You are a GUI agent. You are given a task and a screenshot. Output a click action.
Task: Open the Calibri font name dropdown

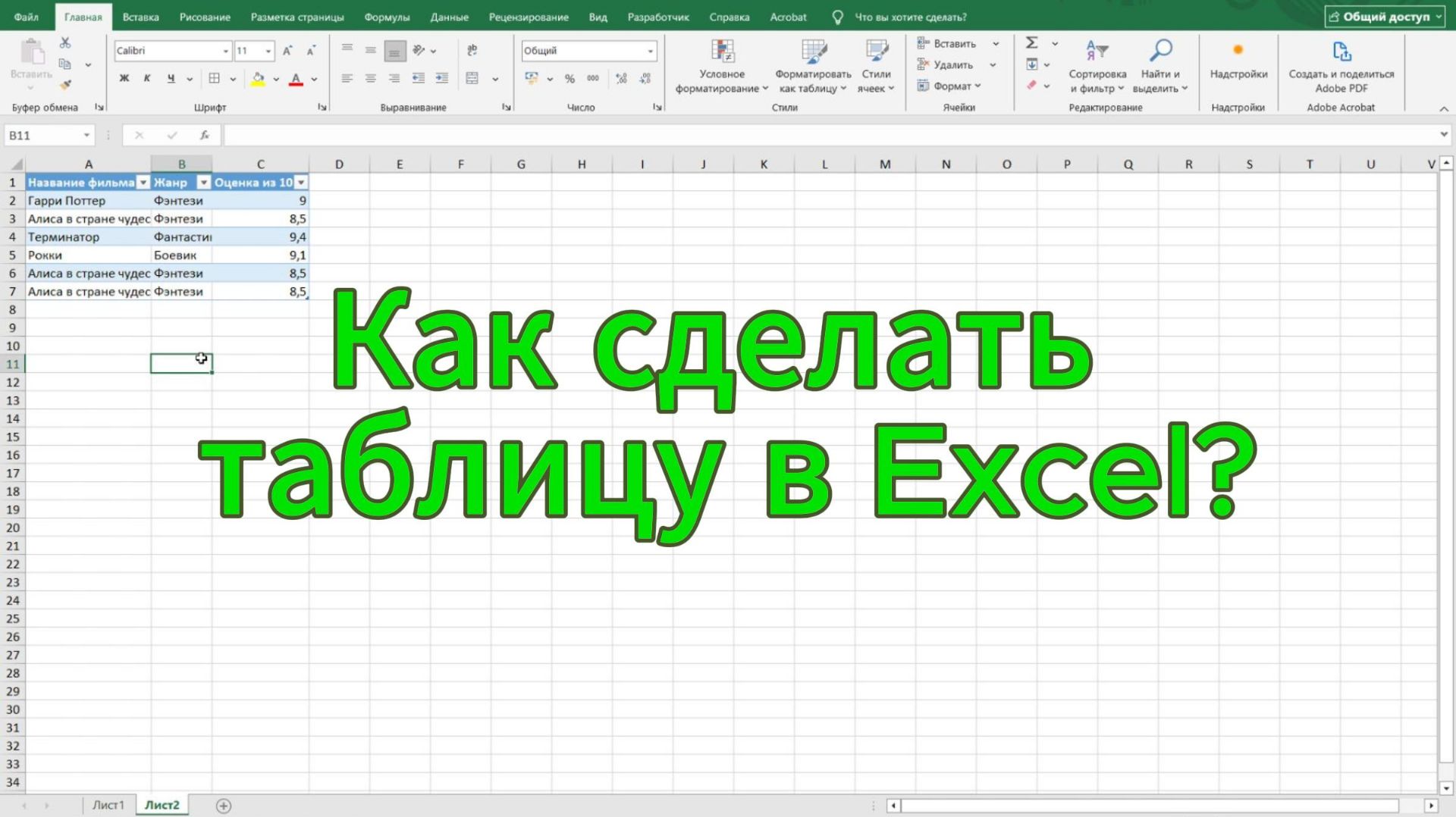tap(225, 51)
